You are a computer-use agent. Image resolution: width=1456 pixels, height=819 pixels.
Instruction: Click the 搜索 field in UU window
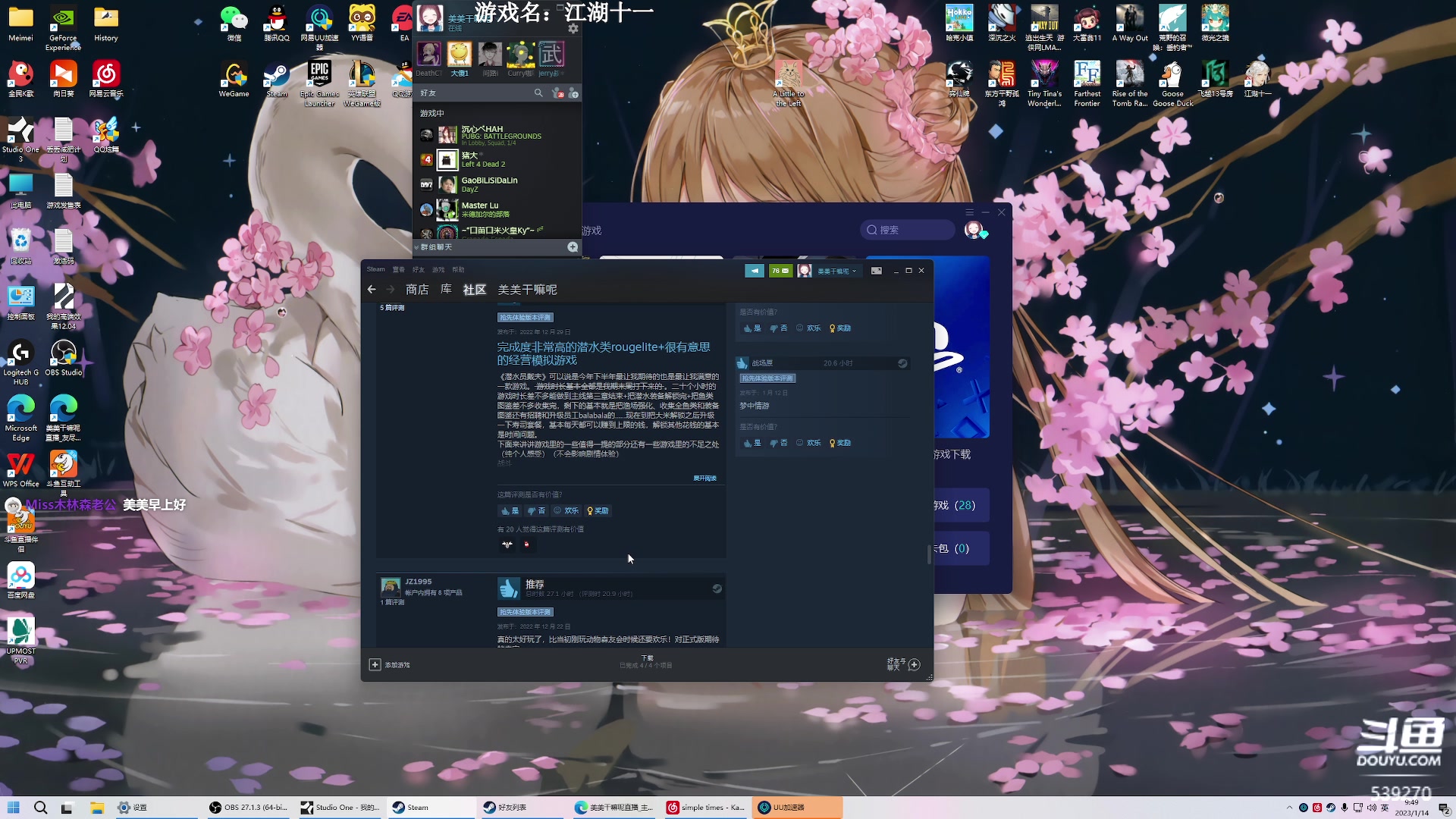(907, 230)
